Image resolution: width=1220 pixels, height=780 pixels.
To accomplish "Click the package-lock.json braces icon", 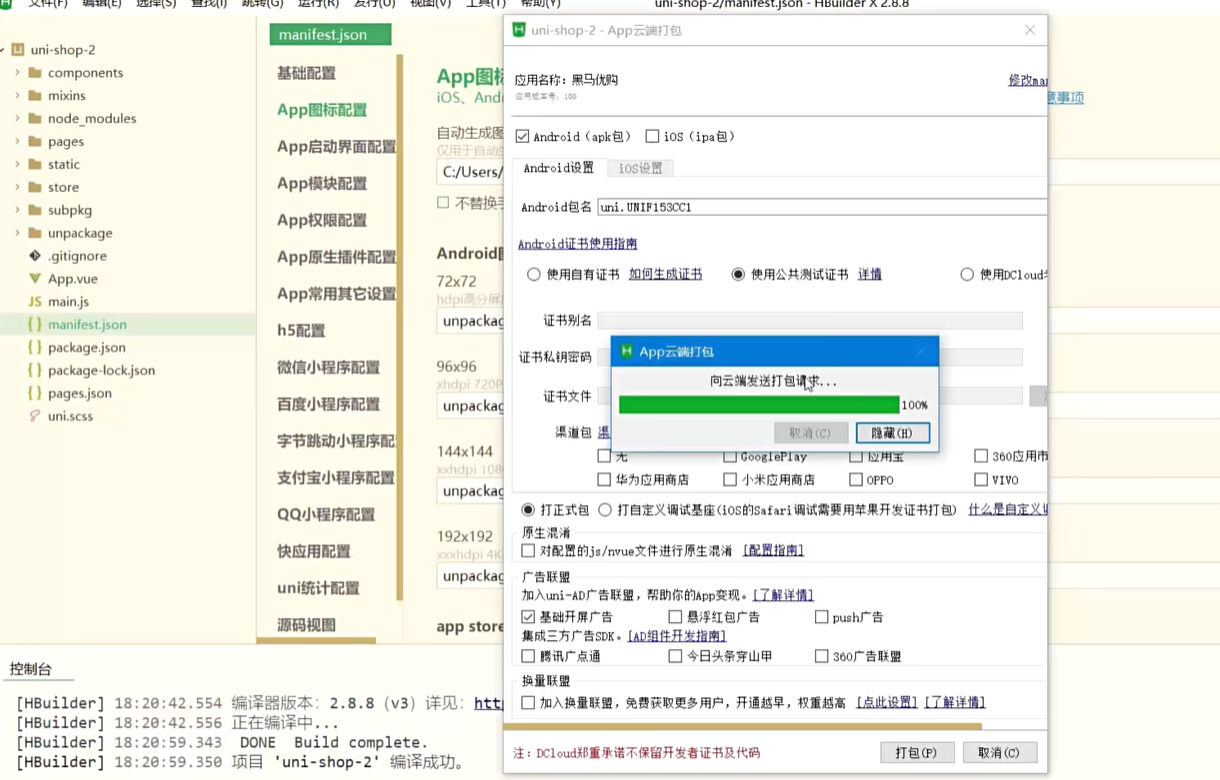I will pos(35,371).
